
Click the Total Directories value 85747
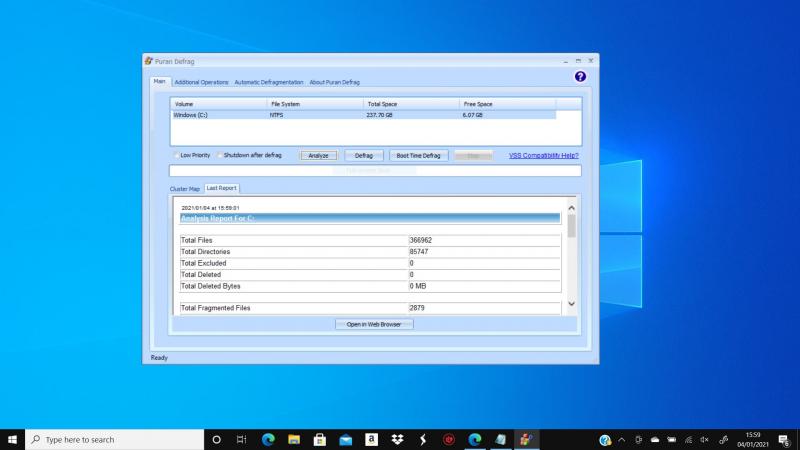[x=418, y=252]
